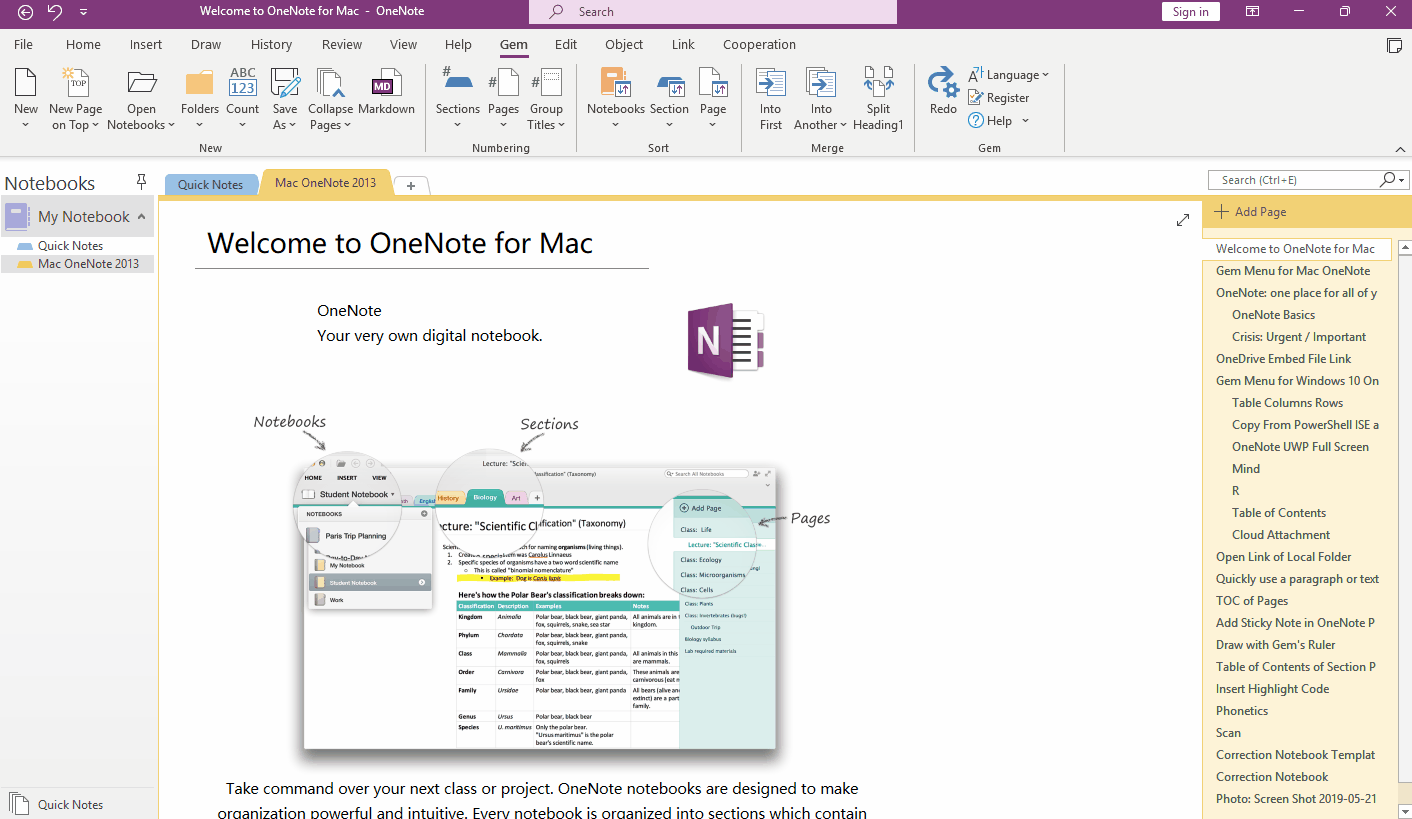Open the OneNote Basics subpage
Screen dimensions: 1412x819
[1273, 315]
